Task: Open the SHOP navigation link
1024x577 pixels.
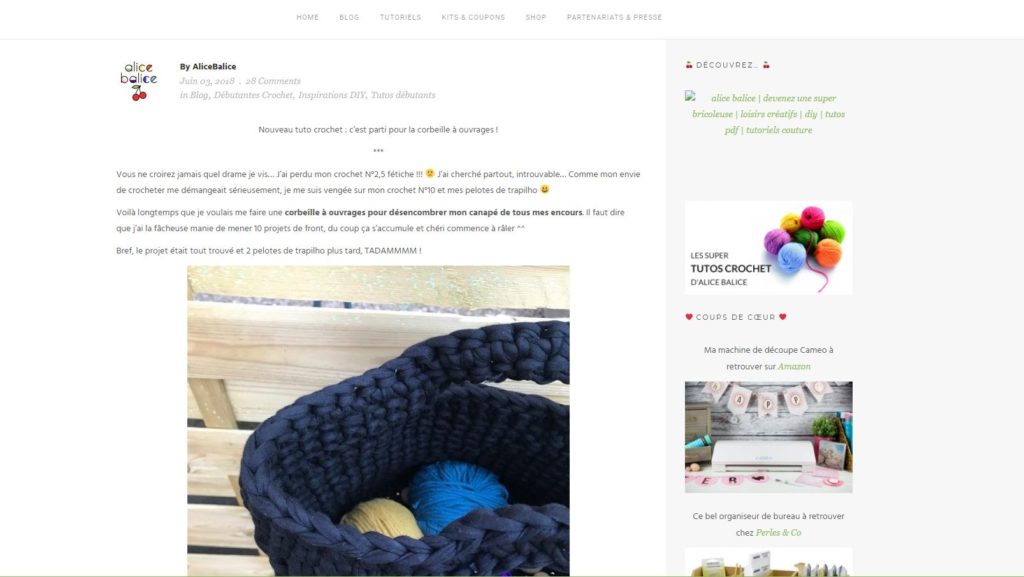Action: [x=536, y=18]
